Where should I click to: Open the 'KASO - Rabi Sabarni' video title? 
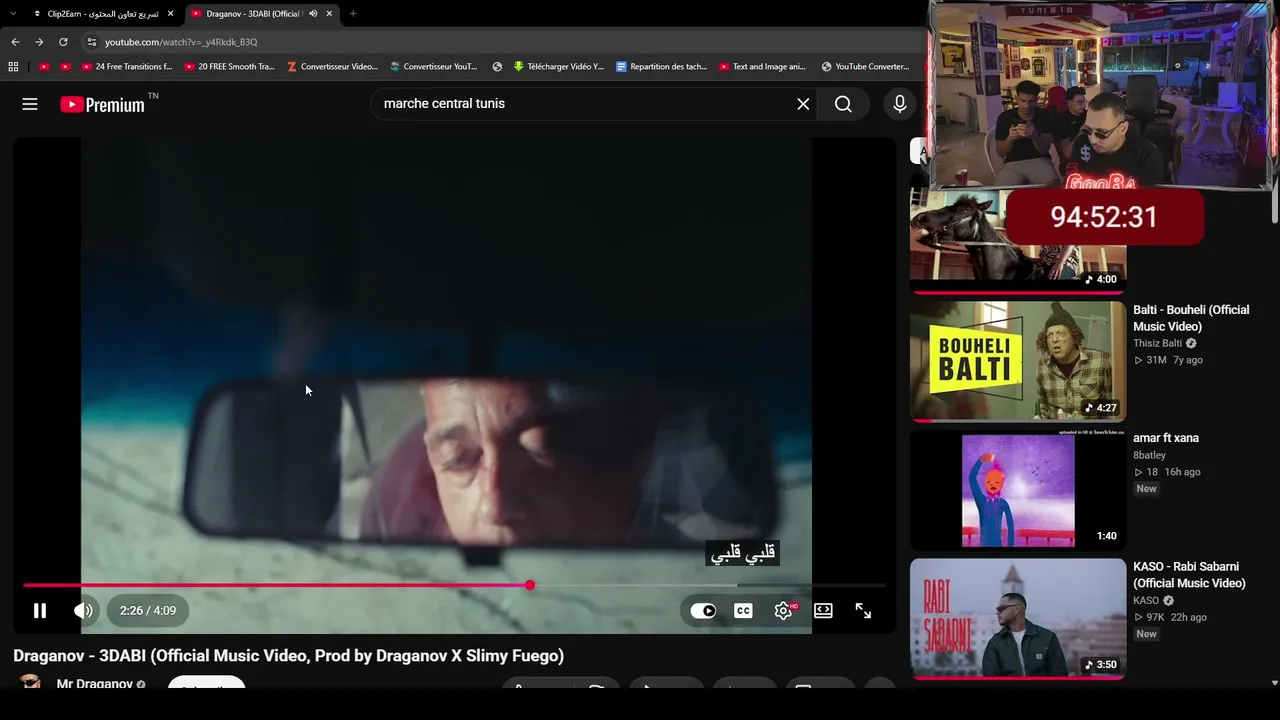coord(1189,575)
